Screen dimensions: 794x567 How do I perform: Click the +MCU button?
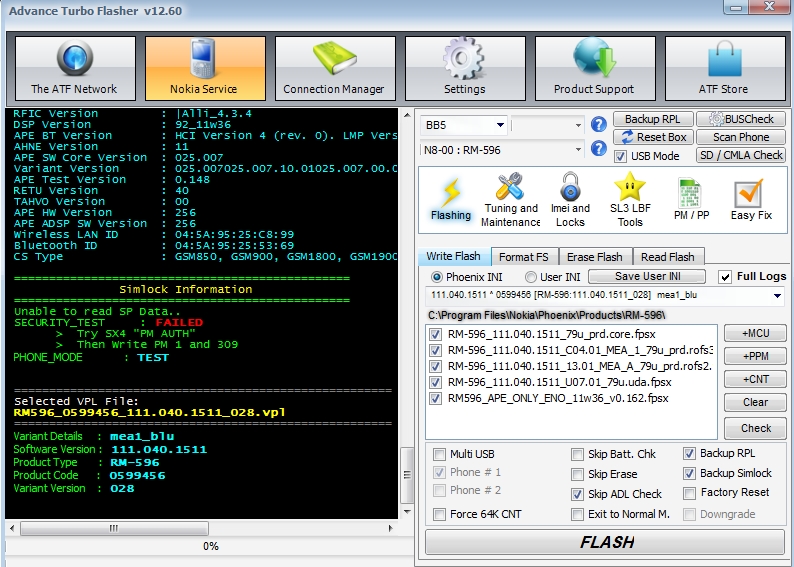pyautogui.click(x=755, y=333)
